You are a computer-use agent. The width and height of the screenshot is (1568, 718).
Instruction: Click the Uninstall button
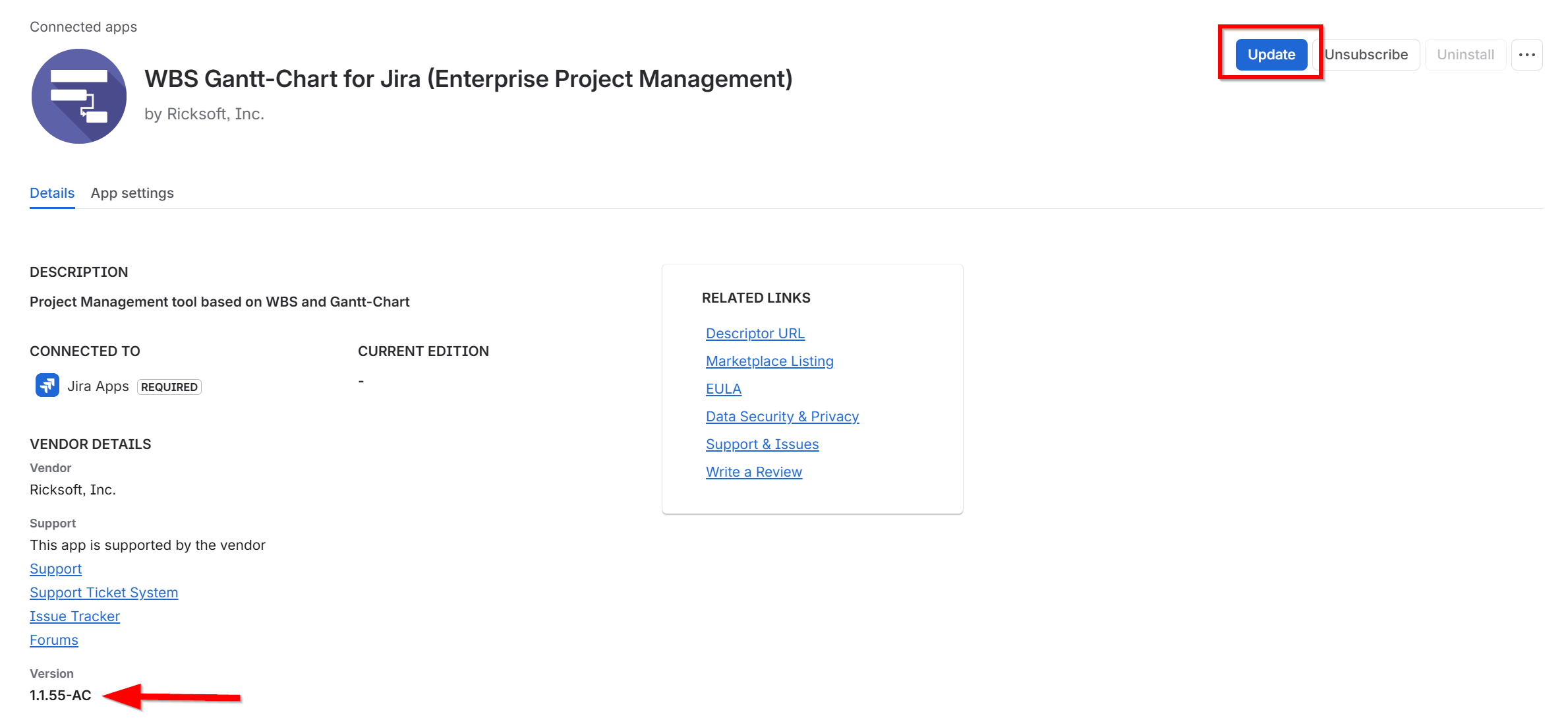point(1465,55)
